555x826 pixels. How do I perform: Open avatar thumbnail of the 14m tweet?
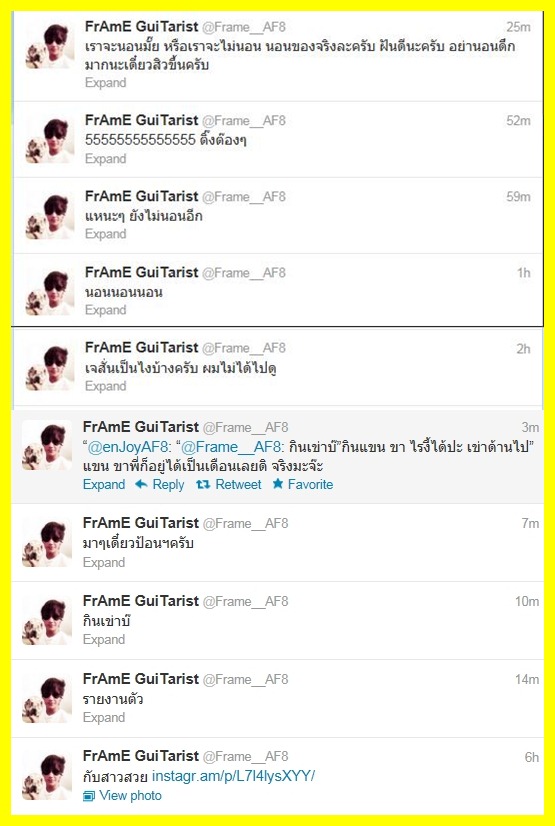pos(46,699)
